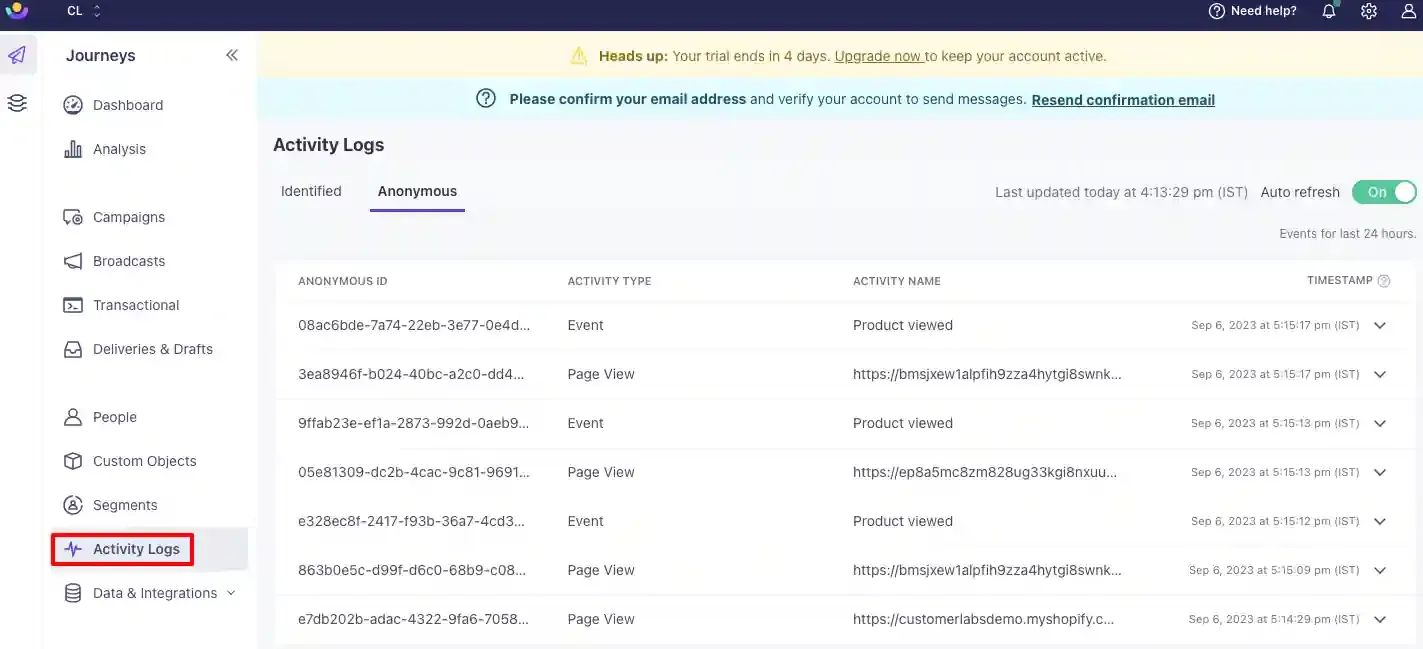Expand the 863b0e5c Page View row
Viewport: 1423px width, 649px height.
[1380, 570]
